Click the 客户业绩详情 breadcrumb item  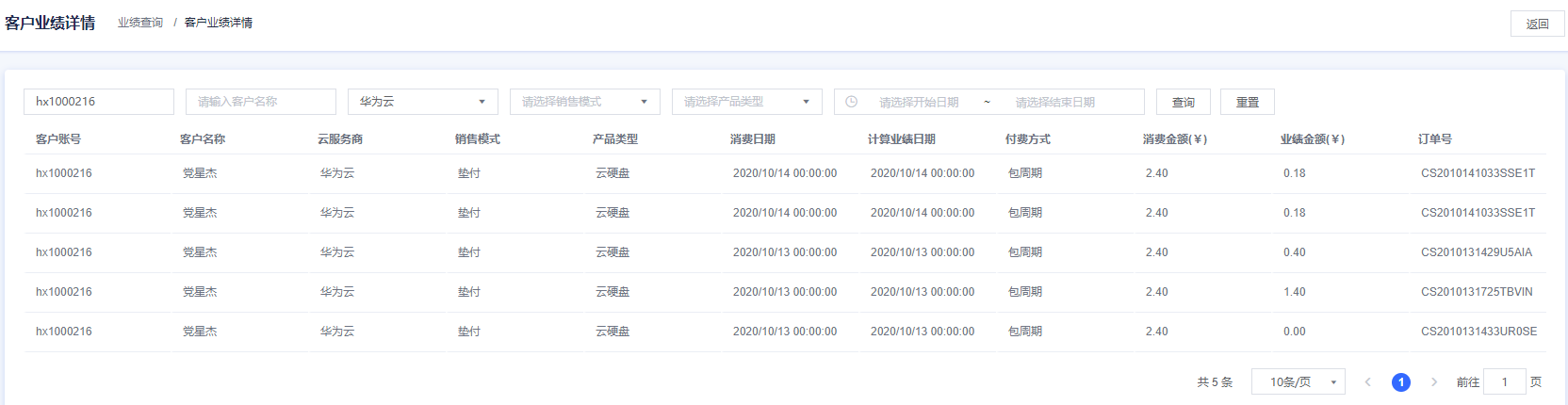pyautogui.click(x=219, y=23)
